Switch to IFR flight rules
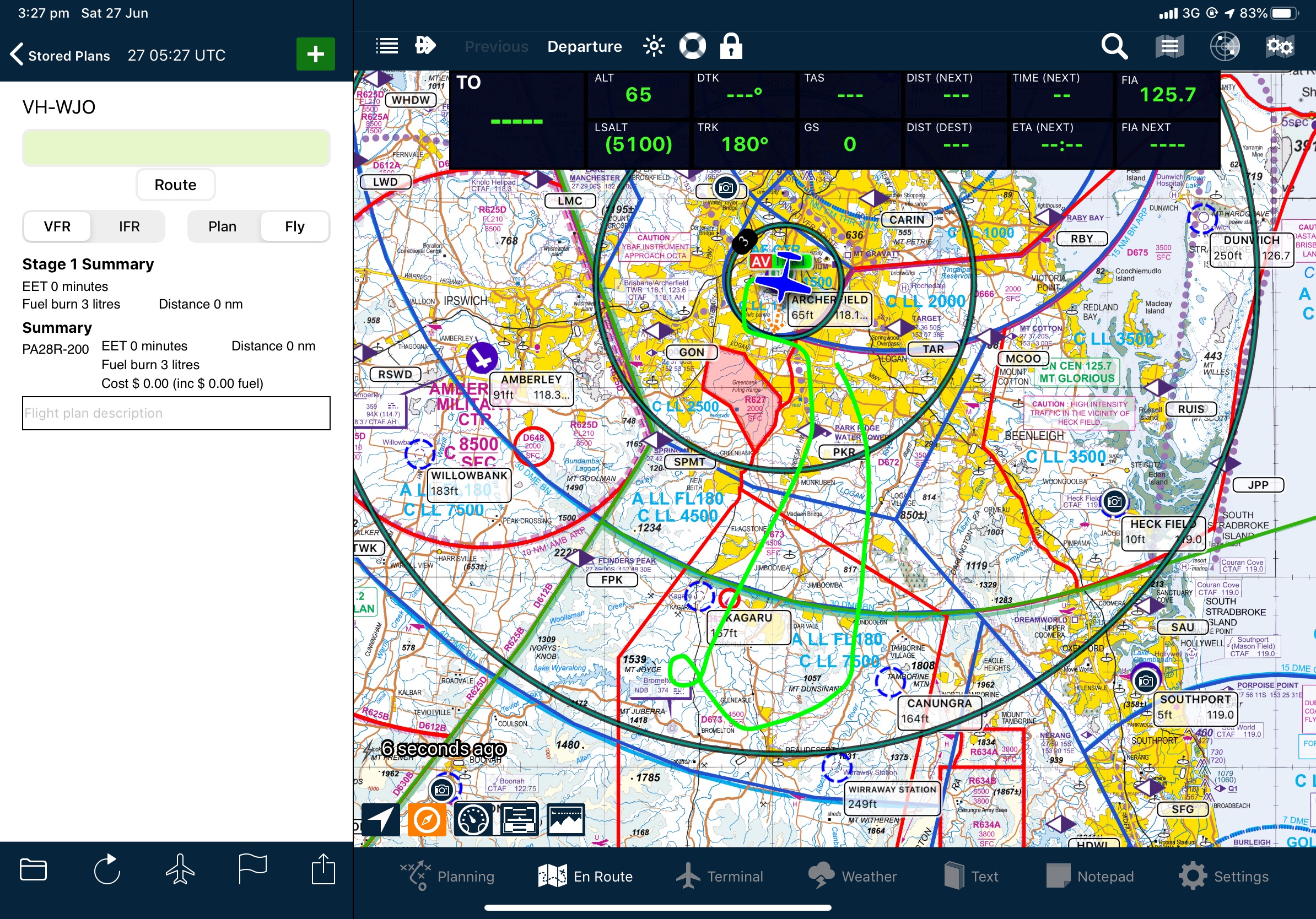The height and width of the screenshot is (919, 1316). [129, 226]
